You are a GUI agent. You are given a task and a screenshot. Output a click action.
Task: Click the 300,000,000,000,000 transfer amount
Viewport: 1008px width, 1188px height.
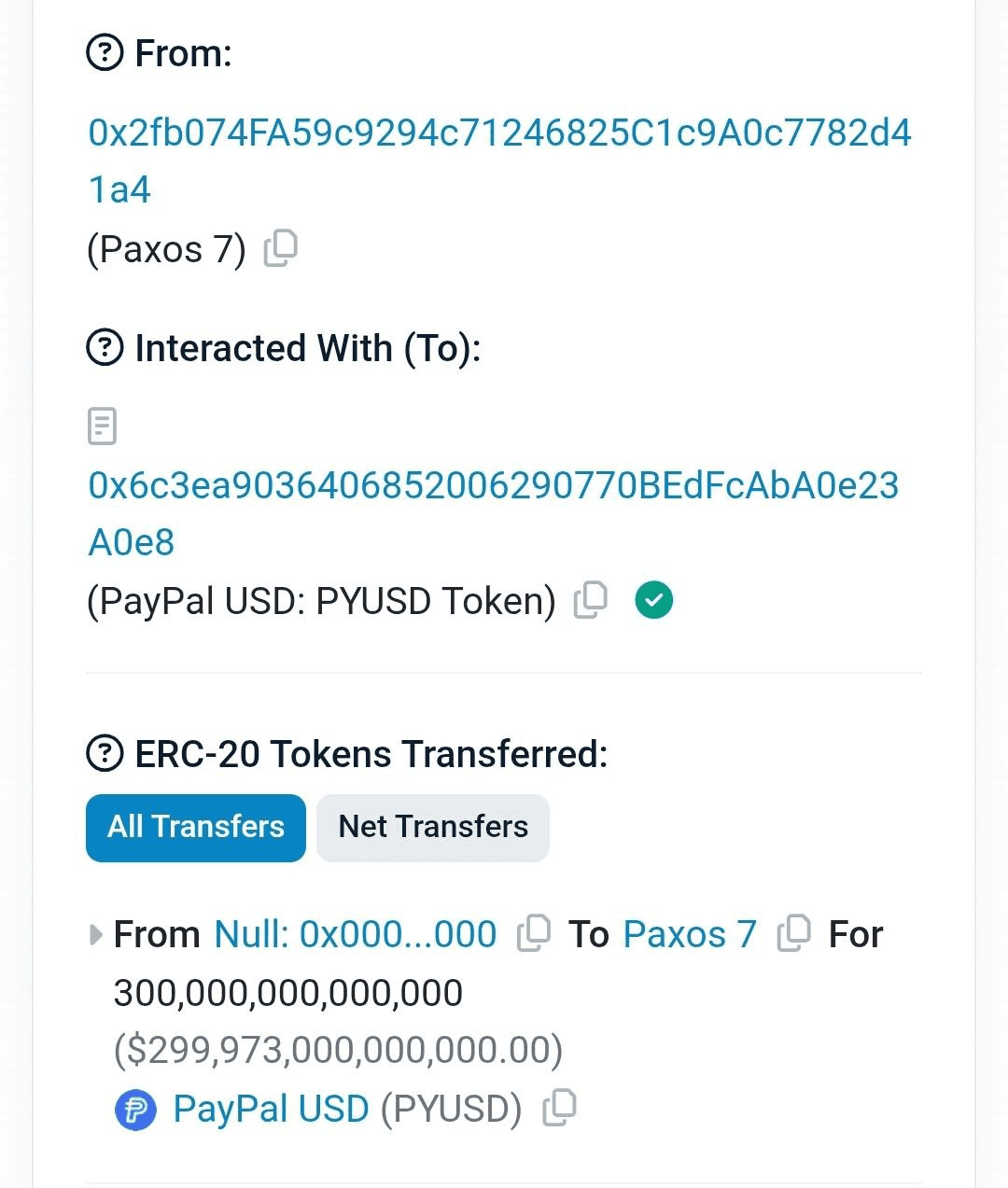point(287,993)
